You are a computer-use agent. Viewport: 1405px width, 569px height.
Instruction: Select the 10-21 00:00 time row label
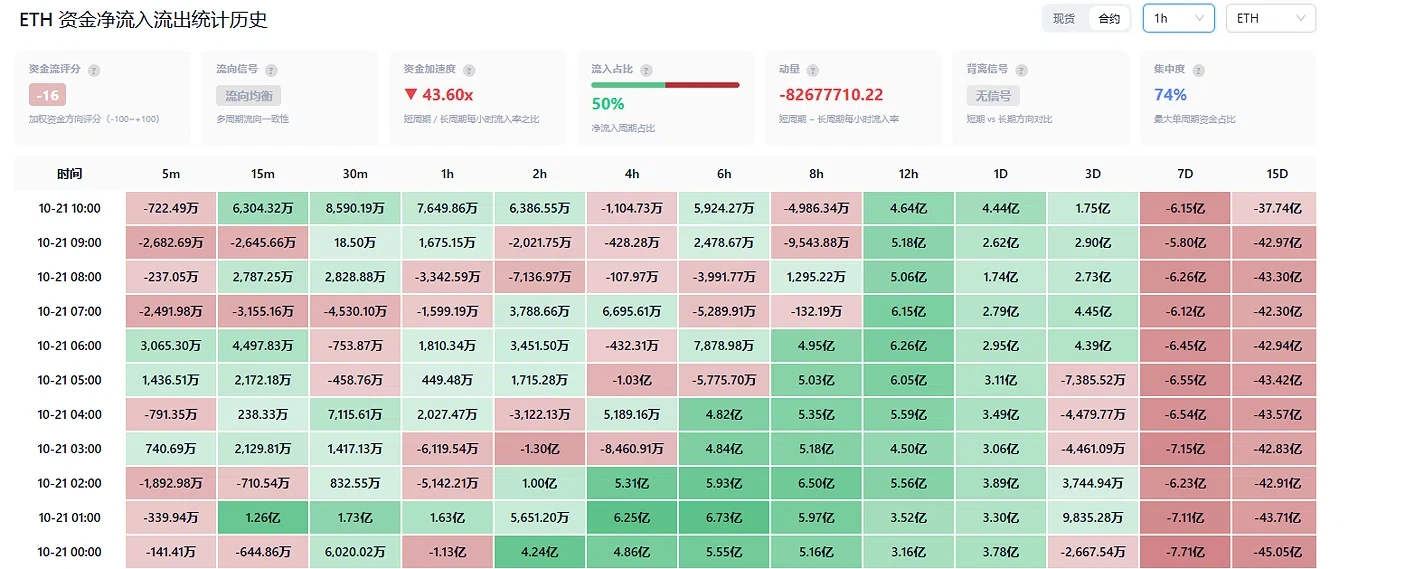[x=70, y=551]
